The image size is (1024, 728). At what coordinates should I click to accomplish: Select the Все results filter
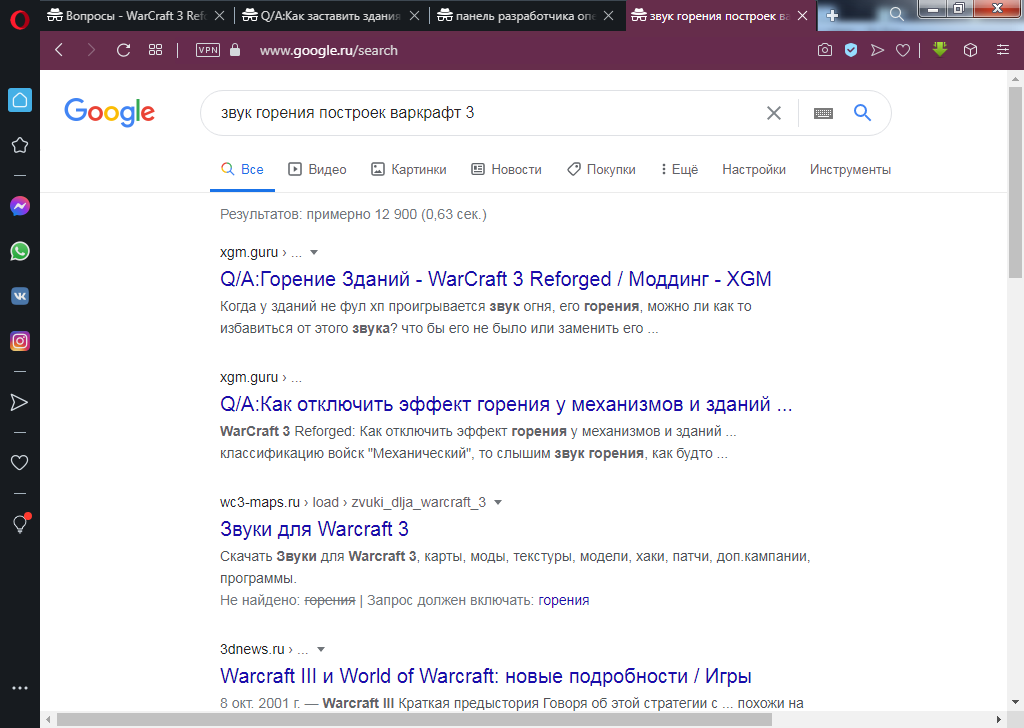(x=242, y=170)
